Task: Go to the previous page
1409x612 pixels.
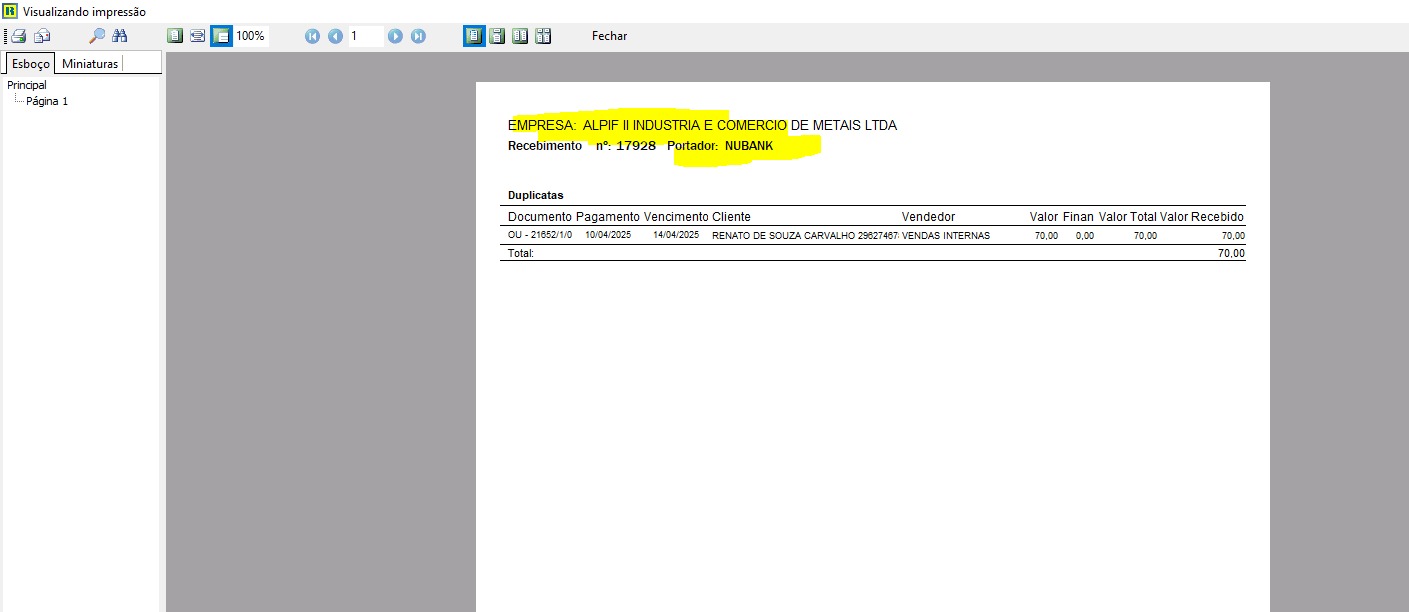Action: coord(335,36)
